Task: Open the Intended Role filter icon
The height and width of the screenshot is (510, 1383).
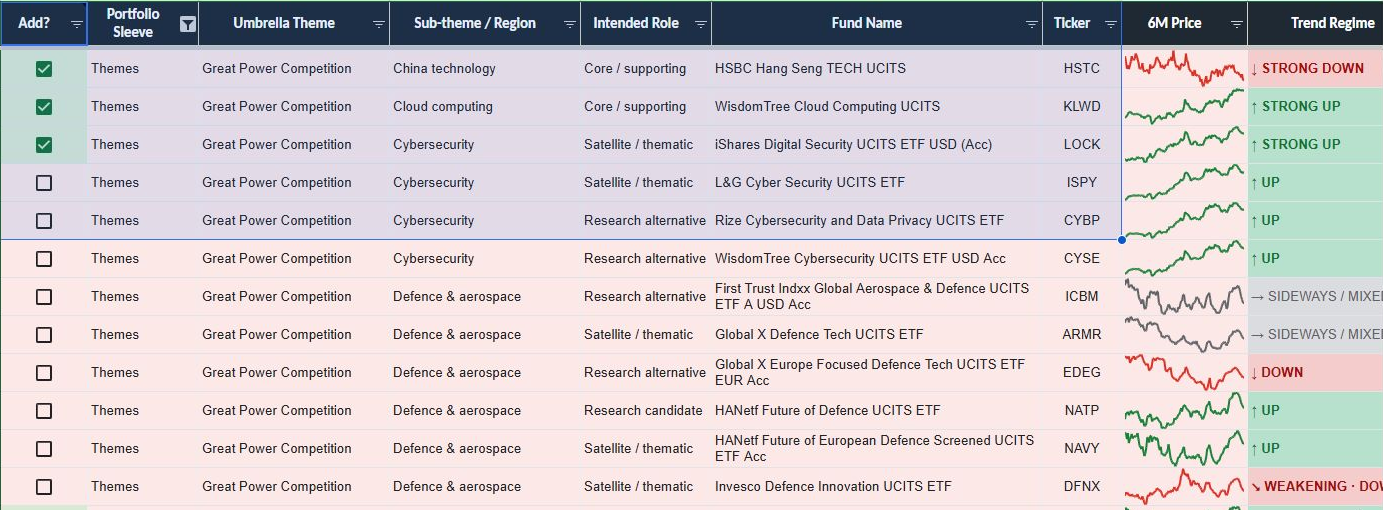Action: 701,24
